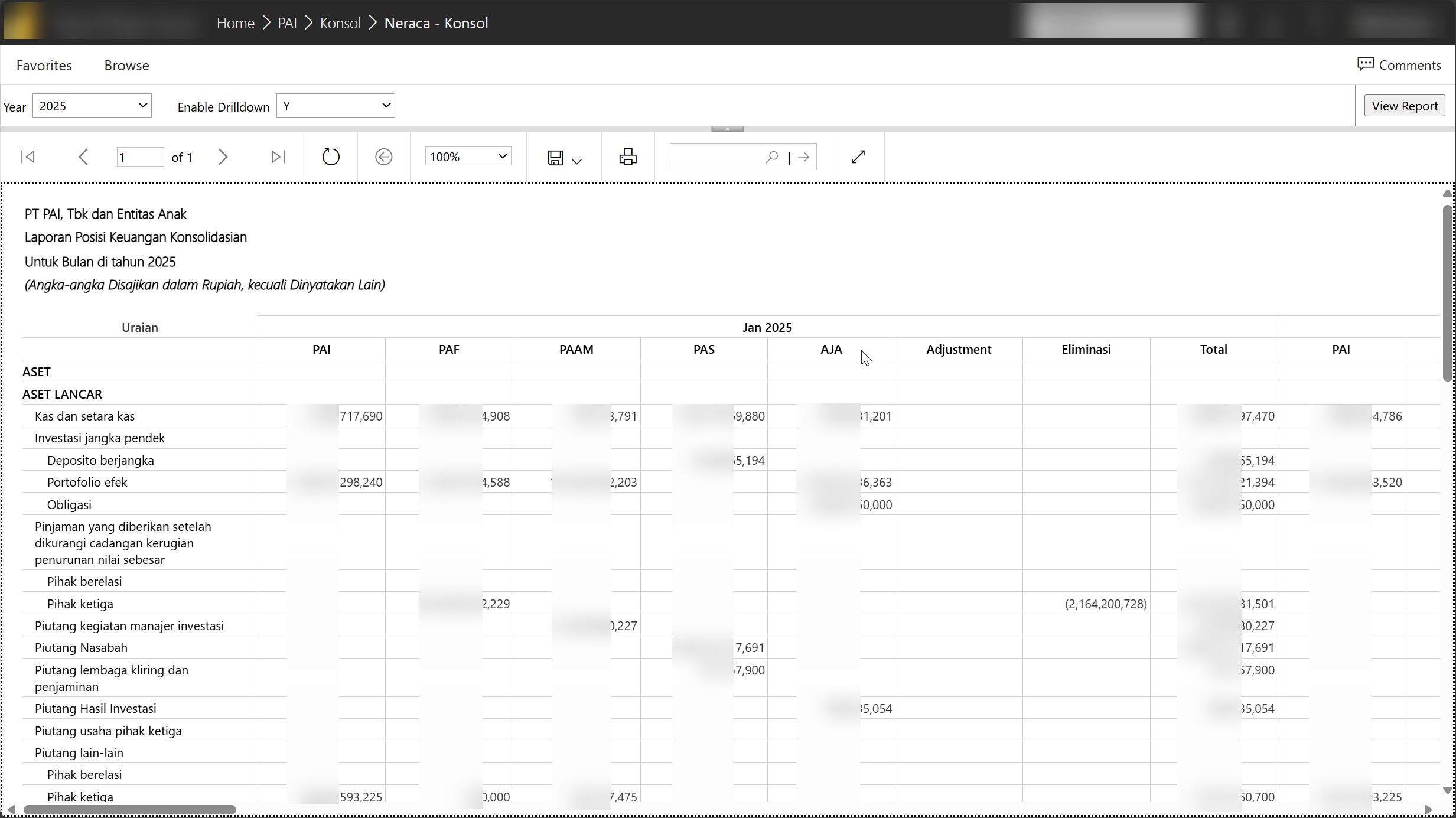Enter full screen report view
Screen dimensions: 1456x818
(858, 157)
